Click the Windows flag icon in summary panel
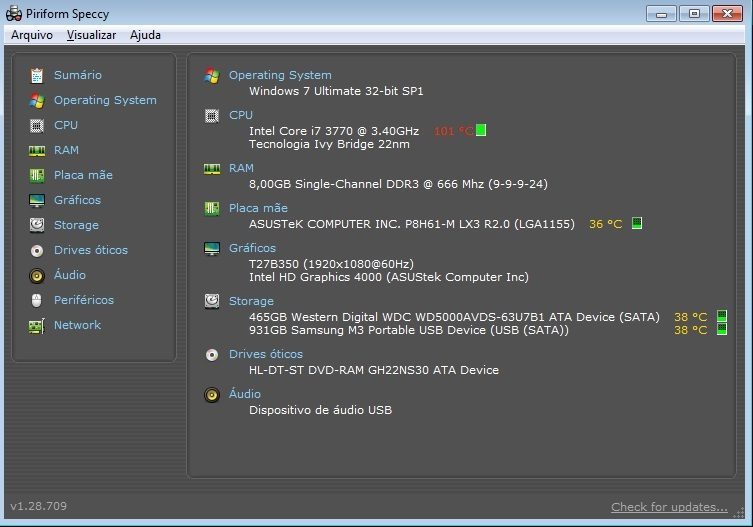Viewport: 753px width, 527px height. [212, 75]
